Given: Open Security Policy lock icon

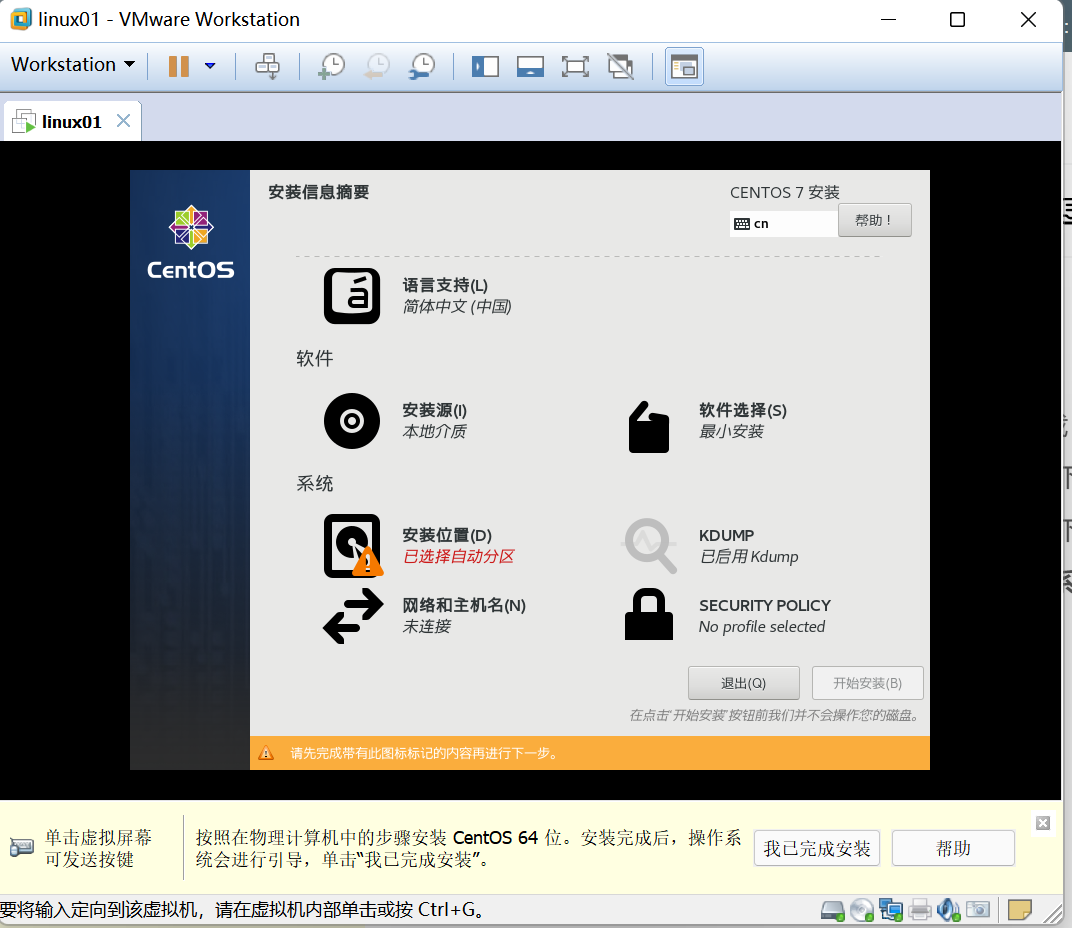Looking at the screenshot, I should click(x=649, y=614).
